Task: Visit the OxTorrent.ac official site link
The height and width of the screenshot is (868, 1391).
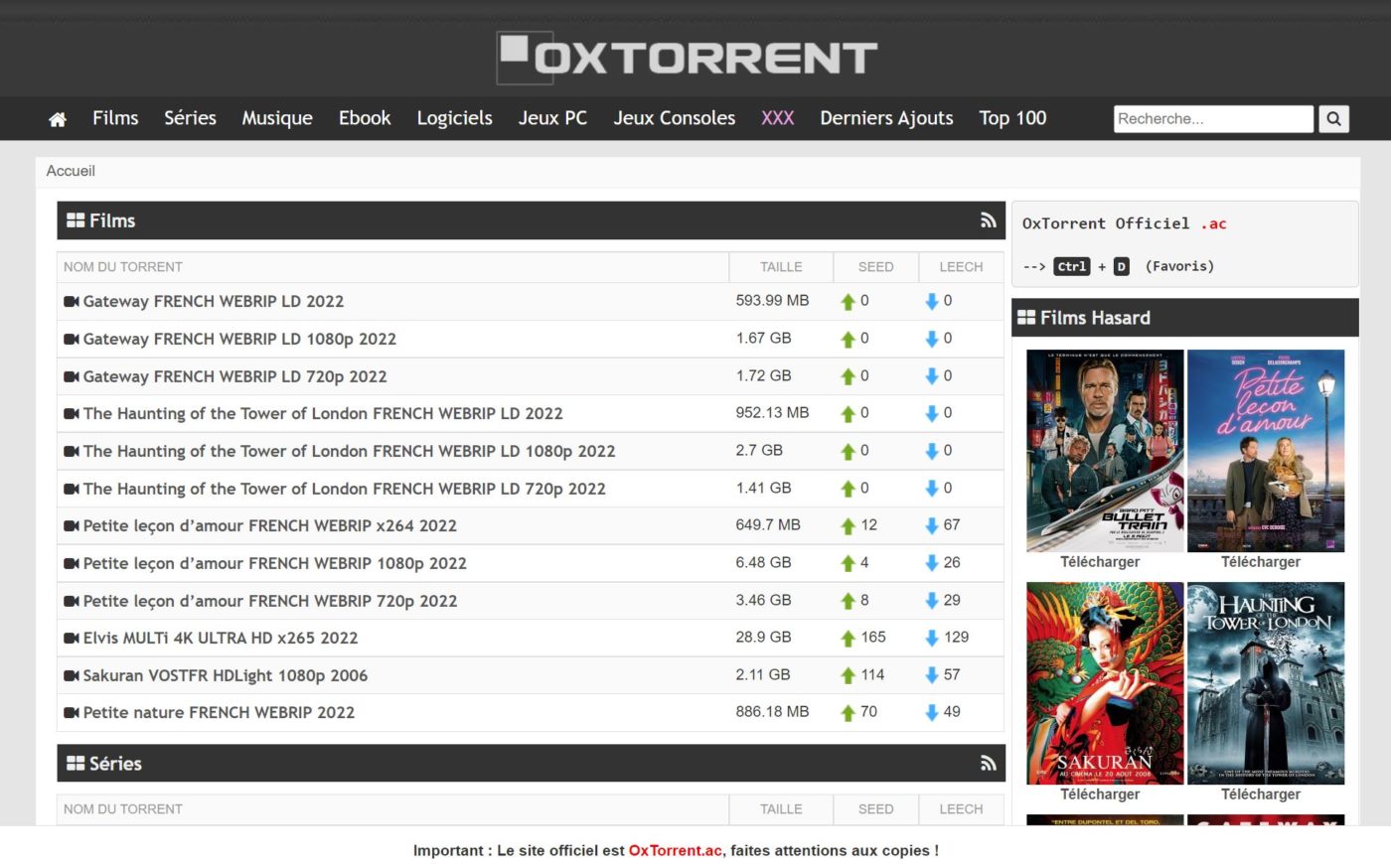Action: click(675, 850)
